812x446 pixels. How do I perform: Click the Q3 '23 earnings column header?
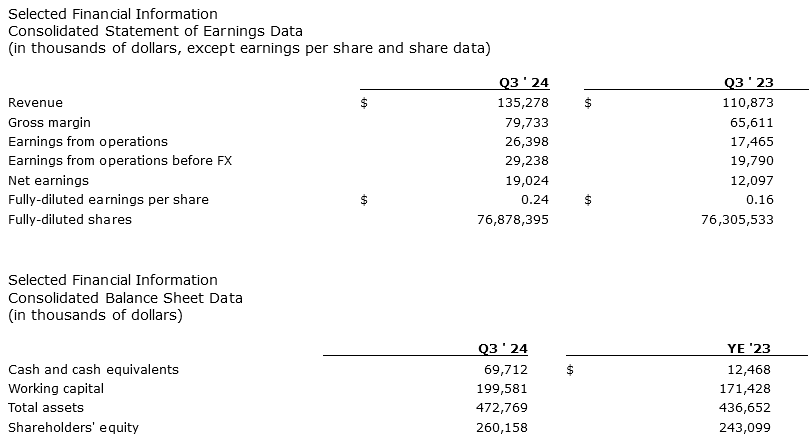(754, 83)
